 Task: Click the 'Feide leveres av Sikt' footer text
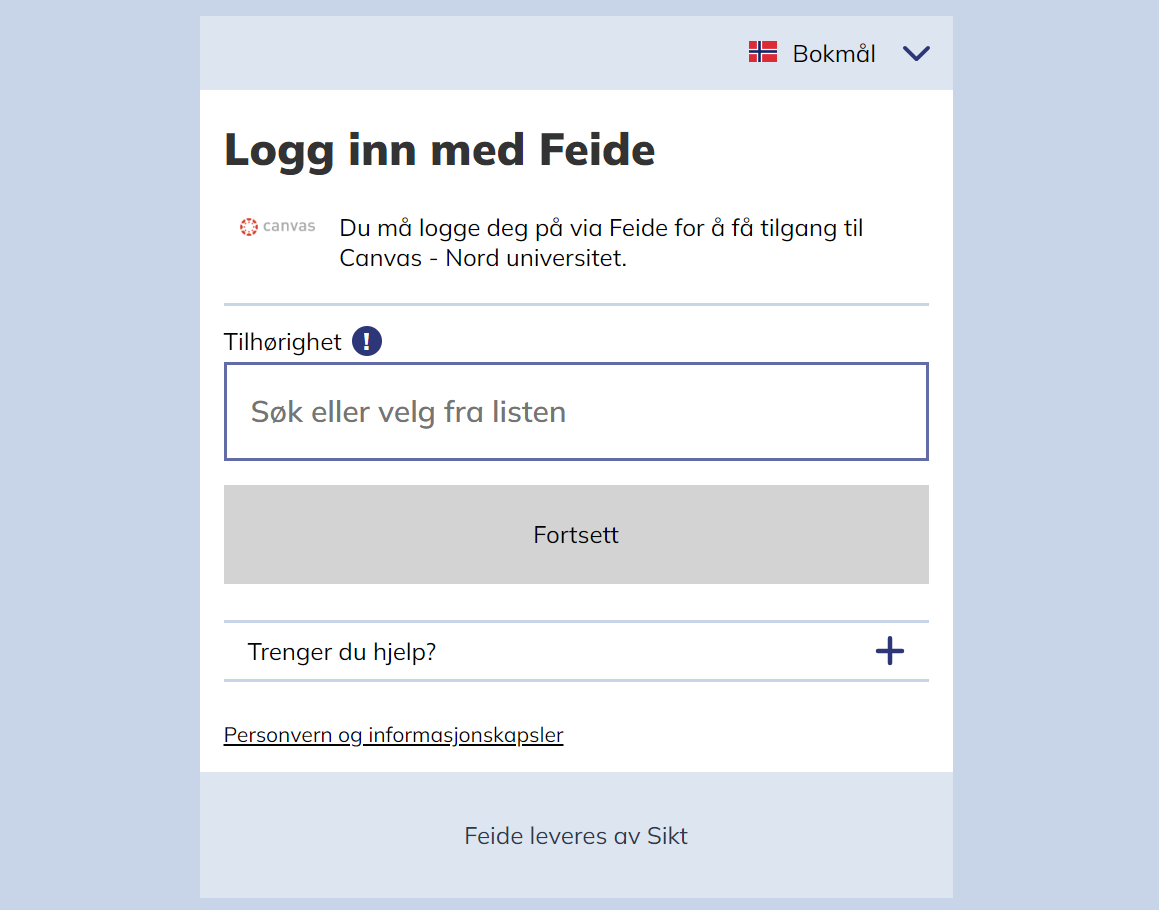(x=576, y=836)
